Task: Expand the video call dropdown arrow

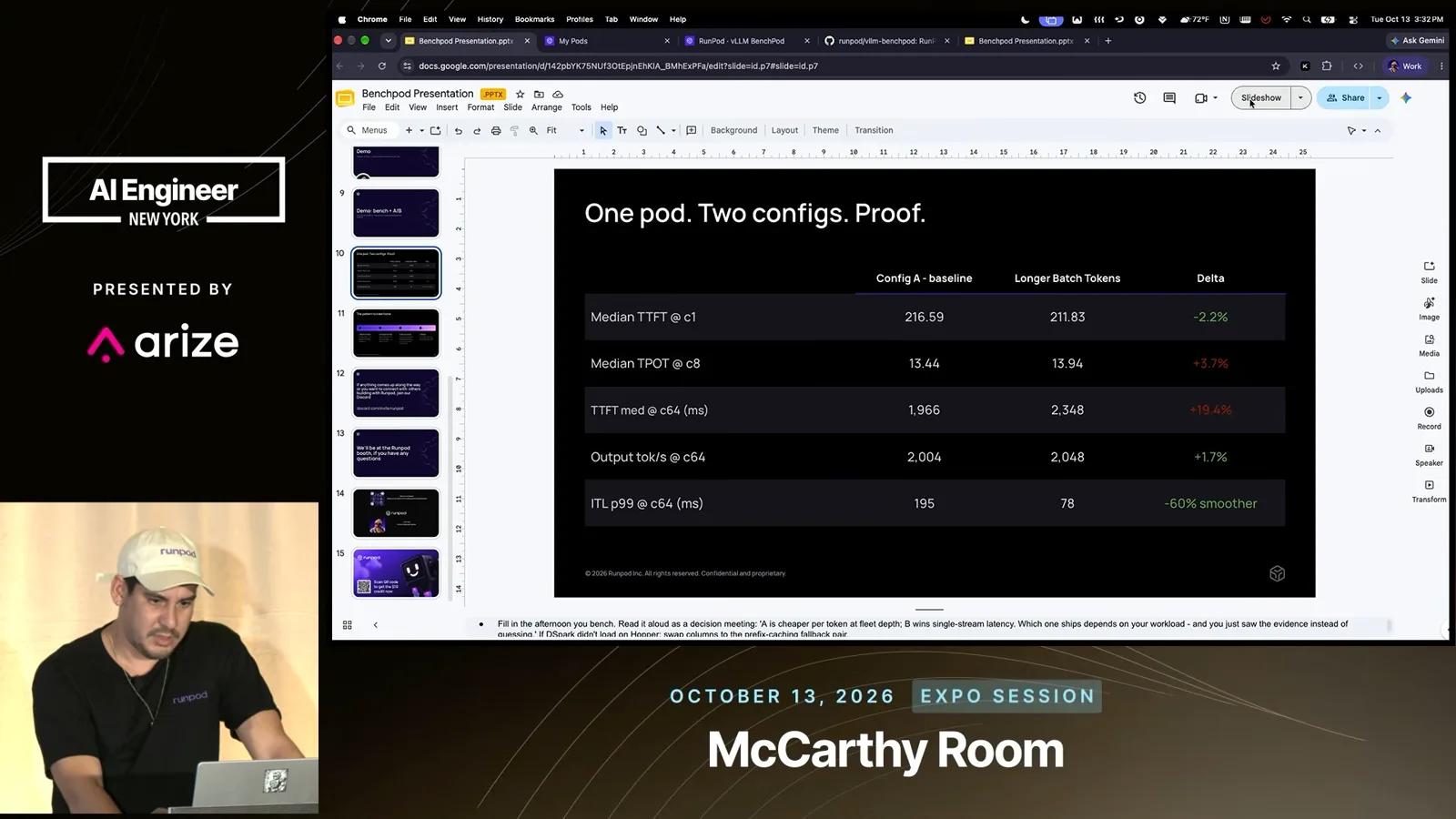Action: (x=1216, y=98)
